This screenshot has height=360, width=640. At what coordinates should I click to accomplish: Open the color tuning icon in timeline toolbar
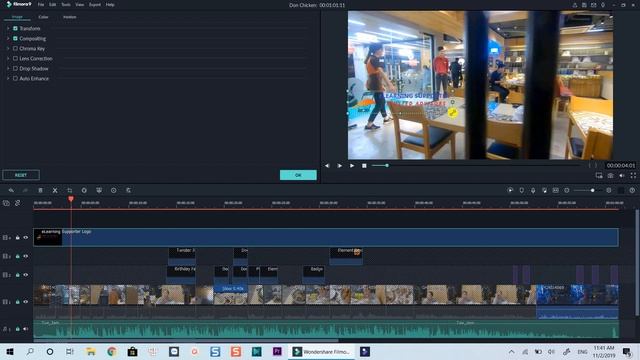click(x=99, y=190)
